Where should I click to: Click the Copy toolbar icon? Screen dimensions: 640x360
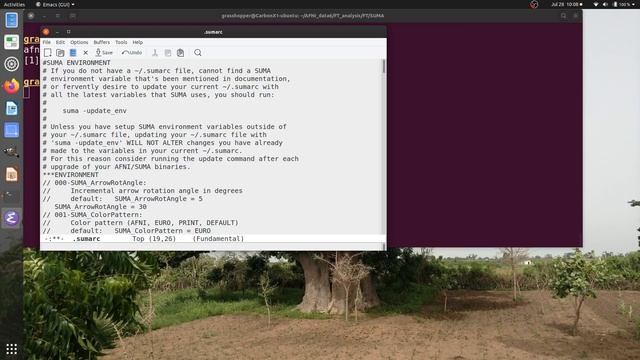(x=168, y=53)
